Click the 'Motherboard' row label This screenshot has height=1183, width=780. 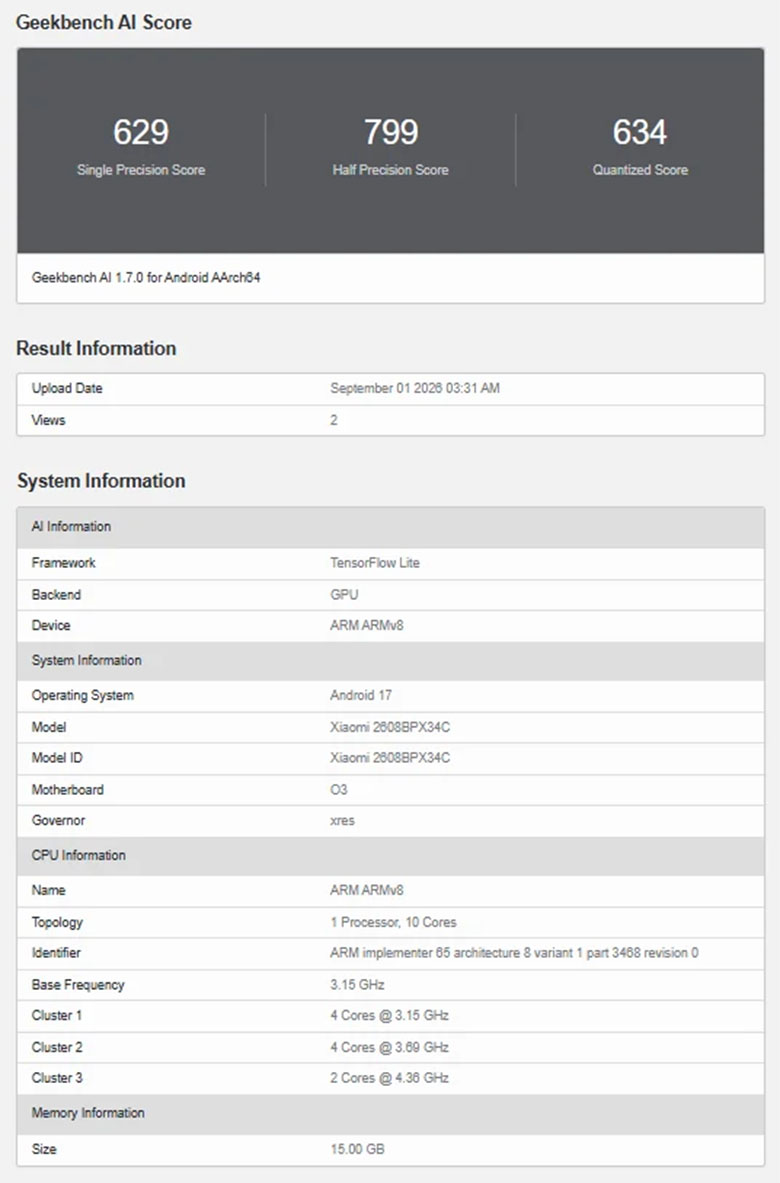(x=67, y=790)
